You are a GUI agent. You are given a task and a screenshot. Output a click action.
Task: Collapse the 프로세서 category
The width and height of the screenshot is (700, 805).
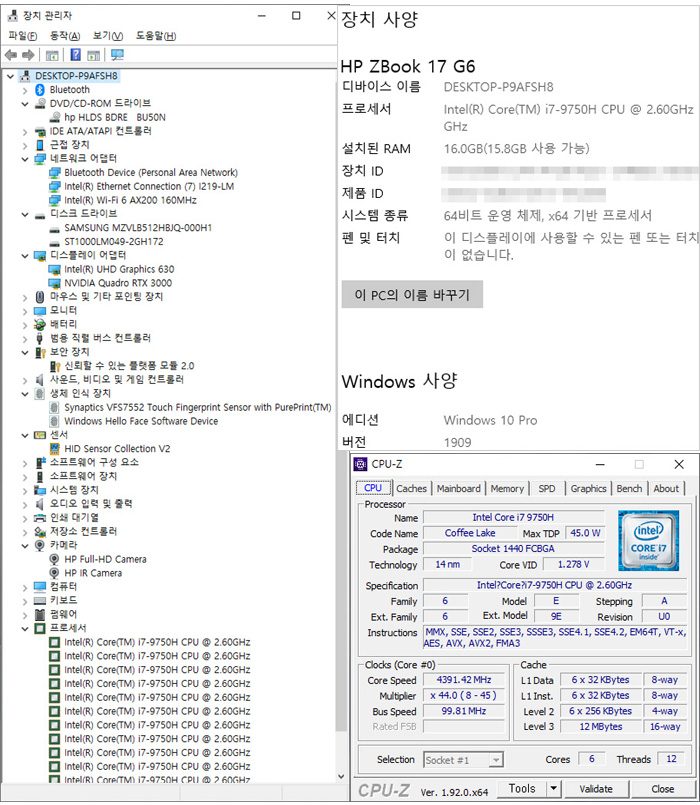pyautogui.click(x=25, y=628)
